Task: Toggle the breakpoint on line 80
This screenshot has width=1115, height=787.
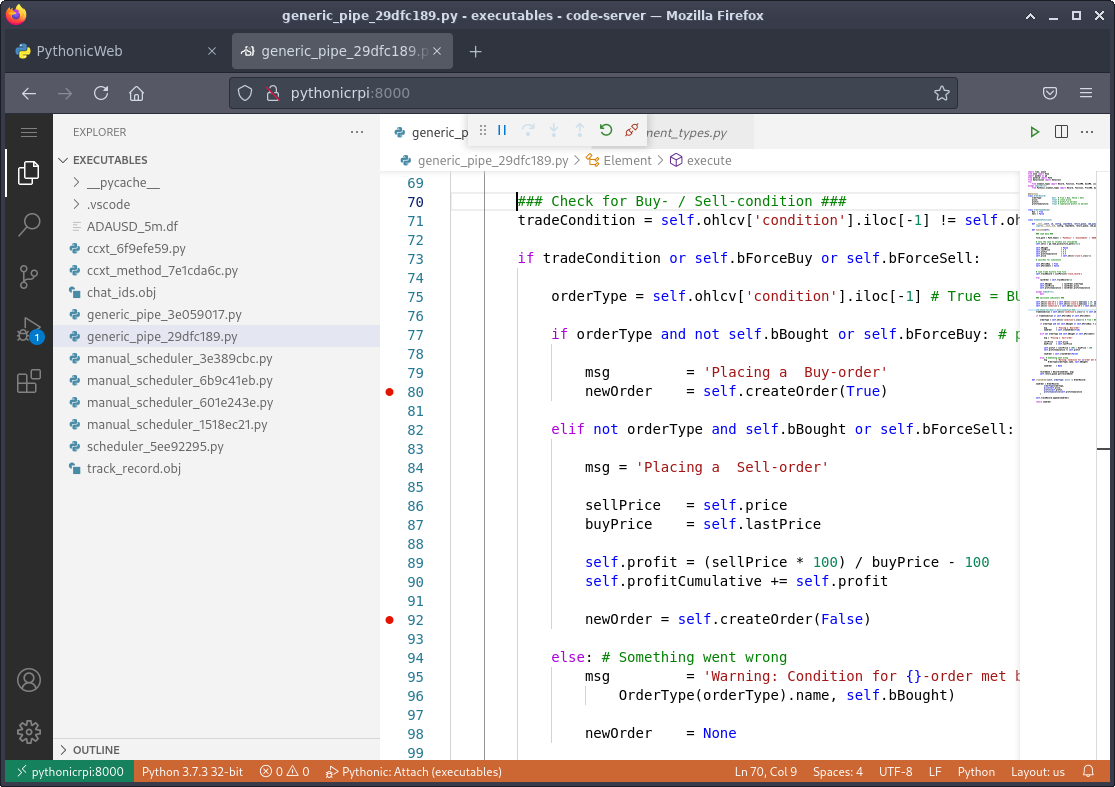Action: [x=389, y=392]
